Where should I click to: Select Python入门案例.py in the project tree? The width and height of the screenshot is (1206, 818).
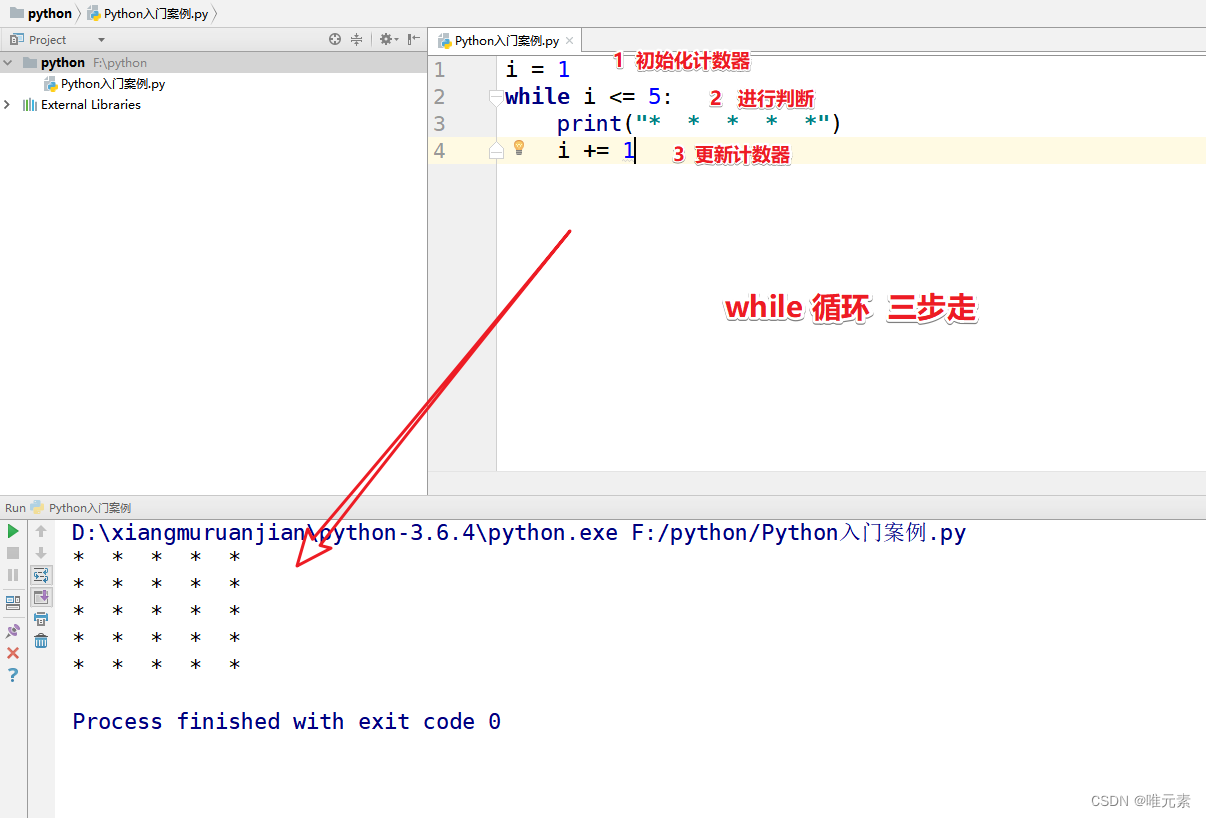point(110,83)
